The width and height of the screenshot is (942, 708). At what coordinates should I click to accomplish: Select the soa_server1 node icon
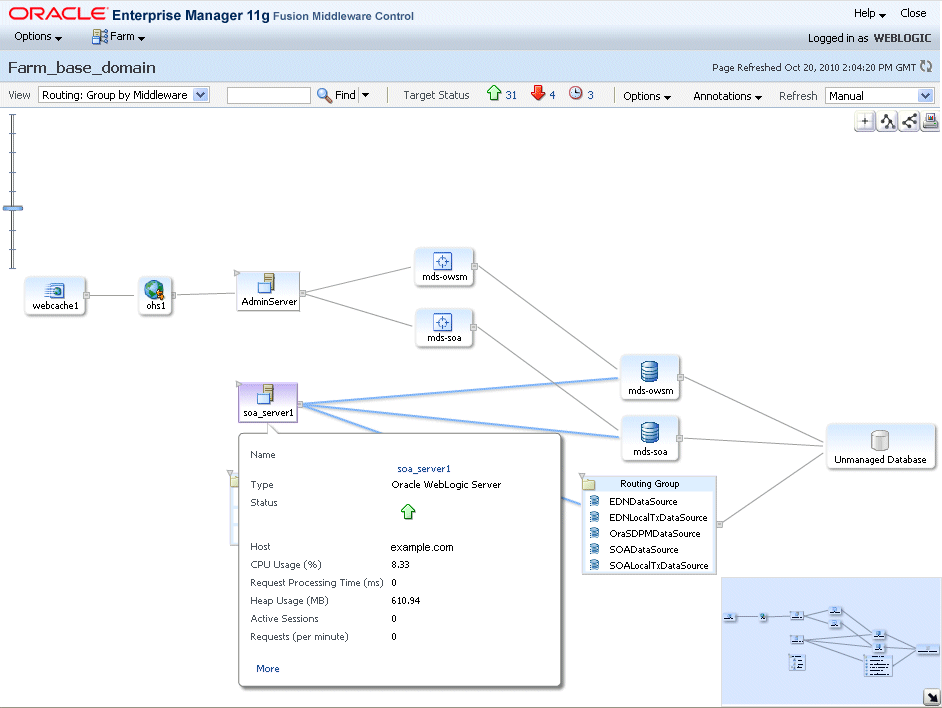(x=266, y=394)
